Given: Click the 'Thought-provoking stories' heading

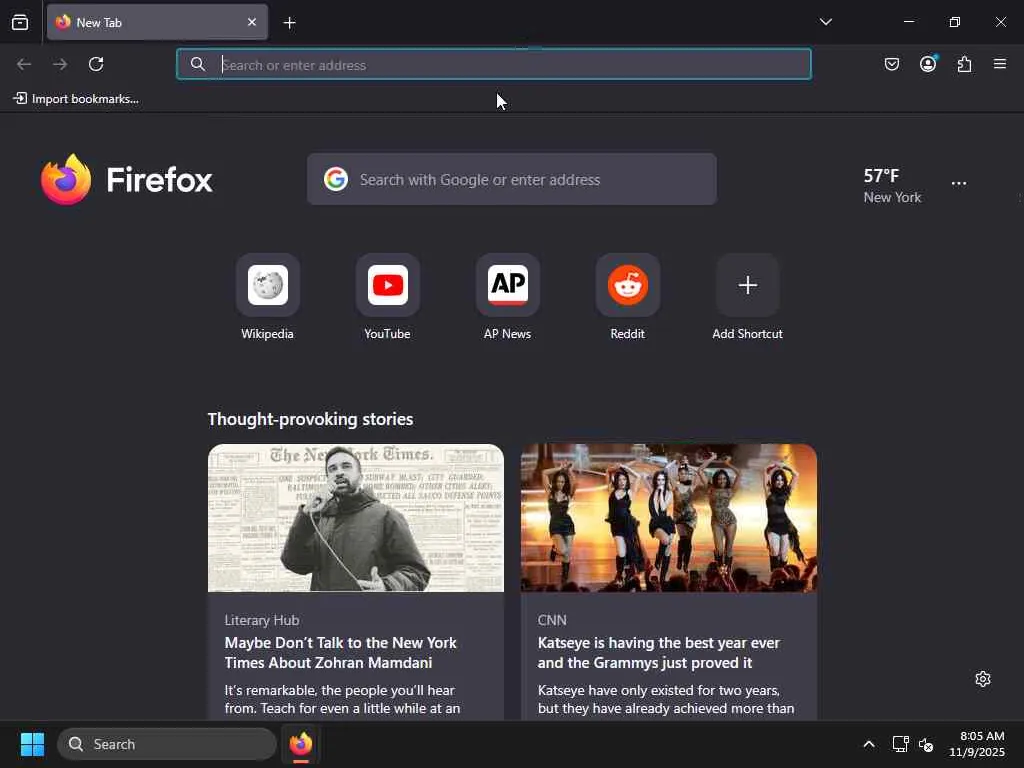Looking at the screenshot, I should [310, 419].
